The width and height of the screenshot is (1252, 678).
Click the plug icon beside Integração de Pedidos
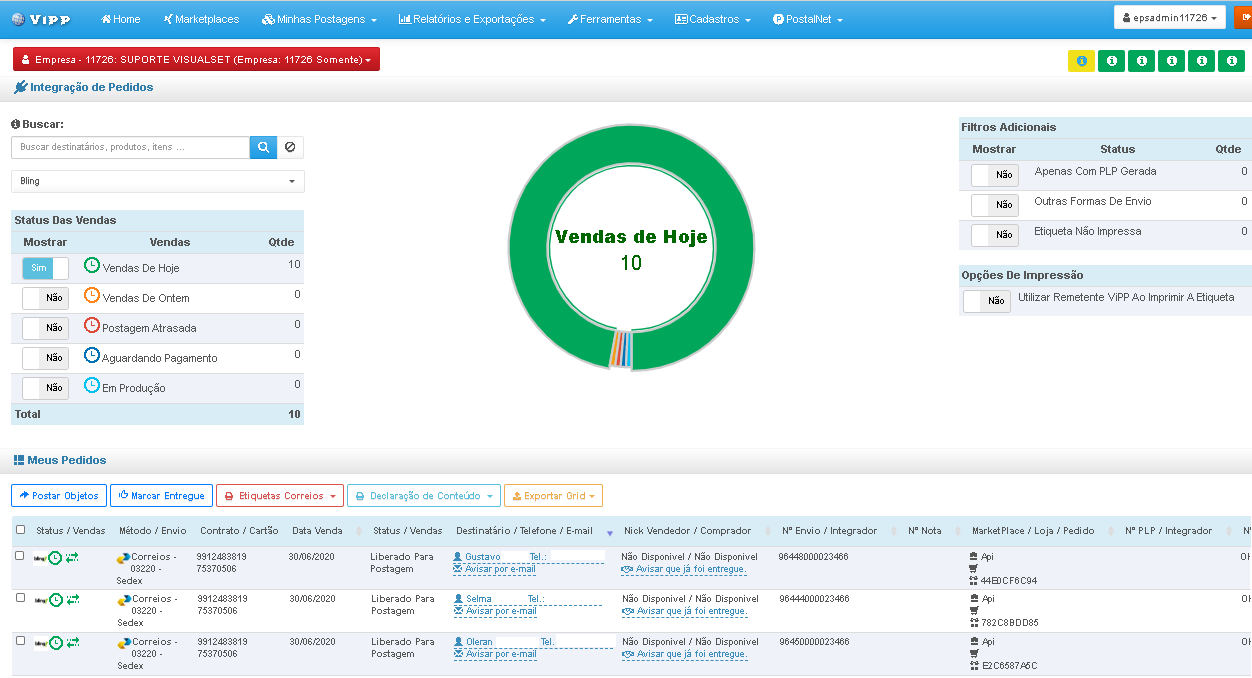pos(20,87)
